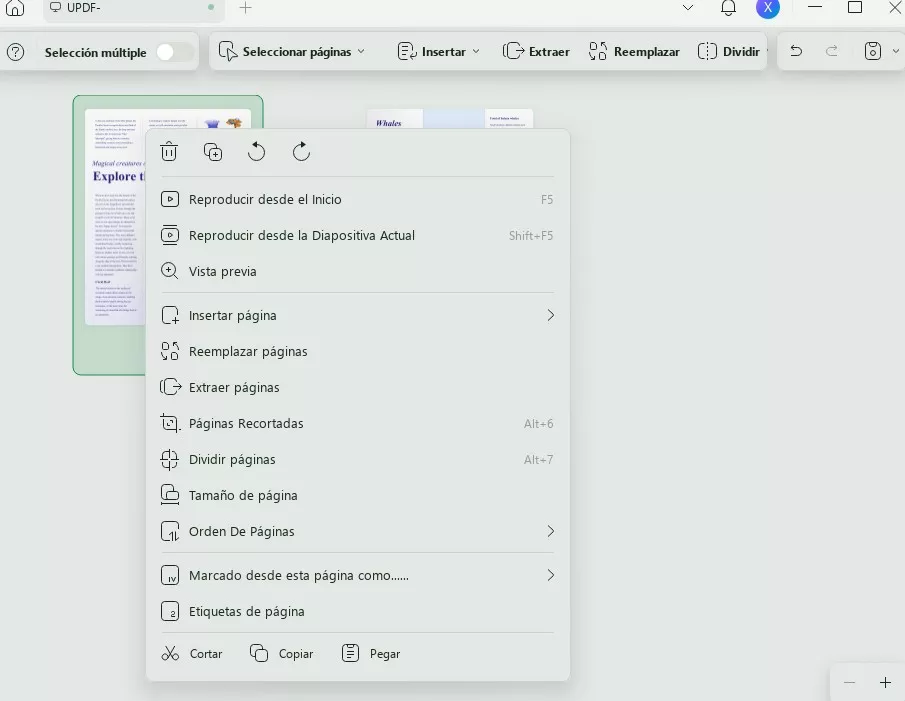
Task: Click the trash delete icon in context menu
Action: click(x=169, y=152)
